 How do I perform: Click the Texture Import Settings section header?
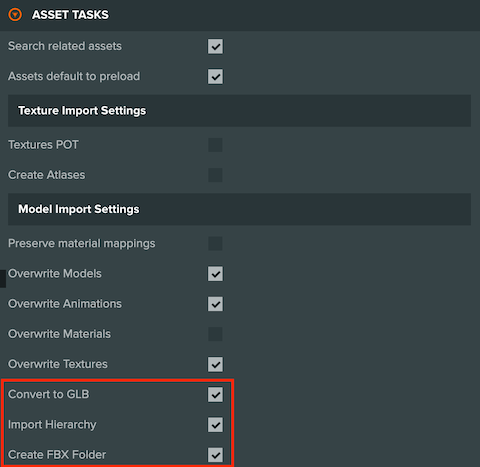point(239,111)
